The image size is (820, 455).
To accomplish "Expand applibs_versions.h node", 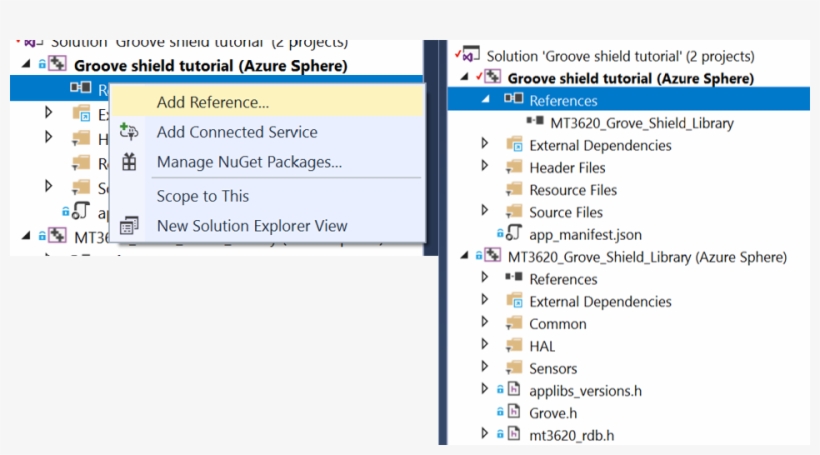I will (x=485, y=389).
